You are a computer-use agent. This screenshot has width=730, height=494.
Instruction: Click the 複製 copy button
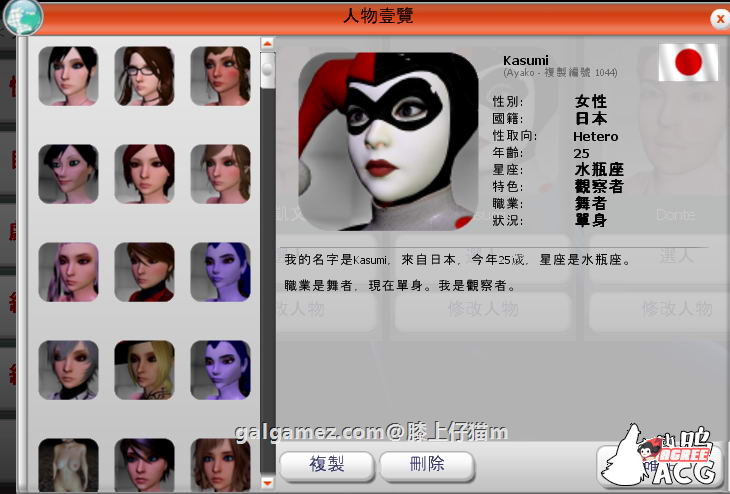click(327, 465)
